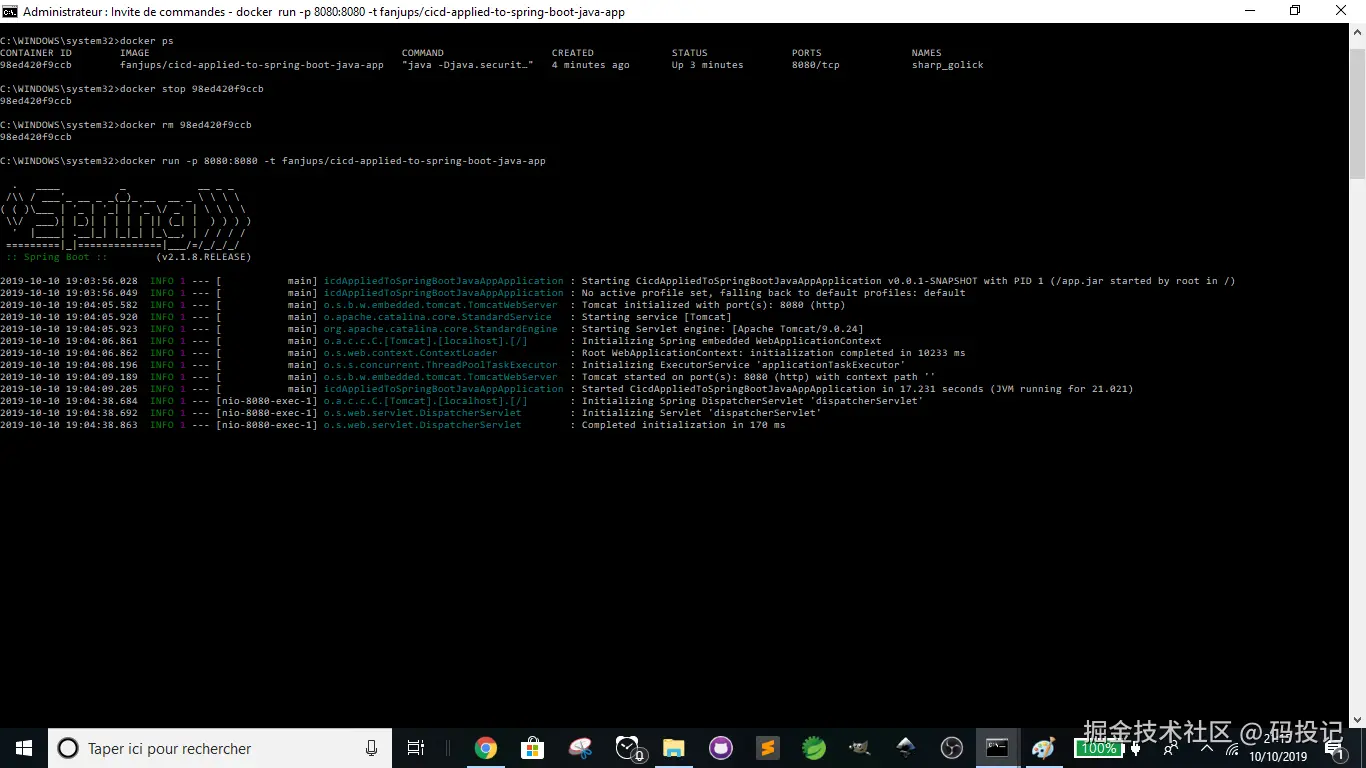The image size is (1366, 768).
Task: Click 'Tomcat initialized with port(s): 8080' log
Action: point(714,305)
